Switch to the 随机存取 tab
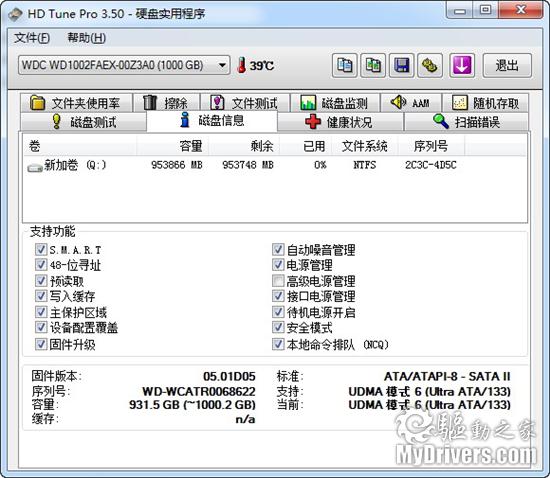 coord(485,103)
